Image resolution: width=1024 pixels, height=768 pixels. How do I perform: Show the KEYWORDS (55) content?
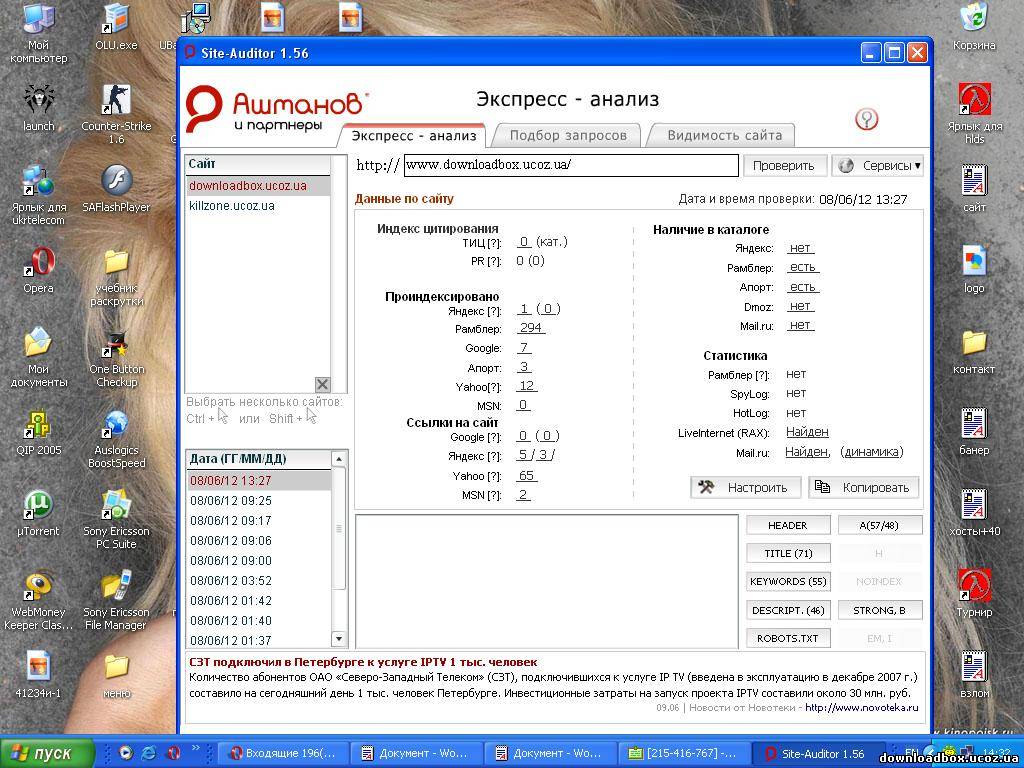(788, 581)
